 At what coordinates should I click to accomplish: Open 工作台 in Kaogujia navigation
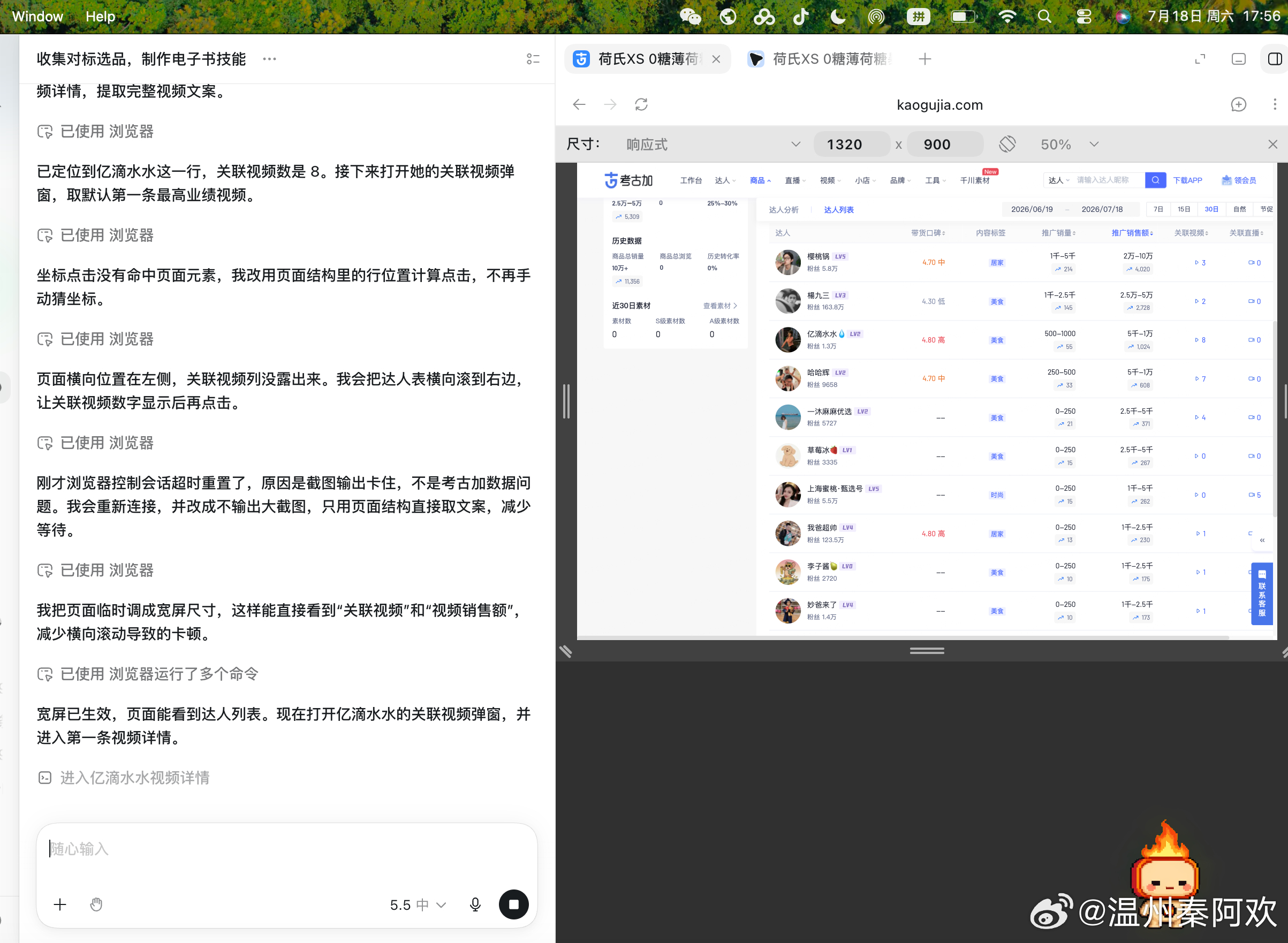coord(691,180)
